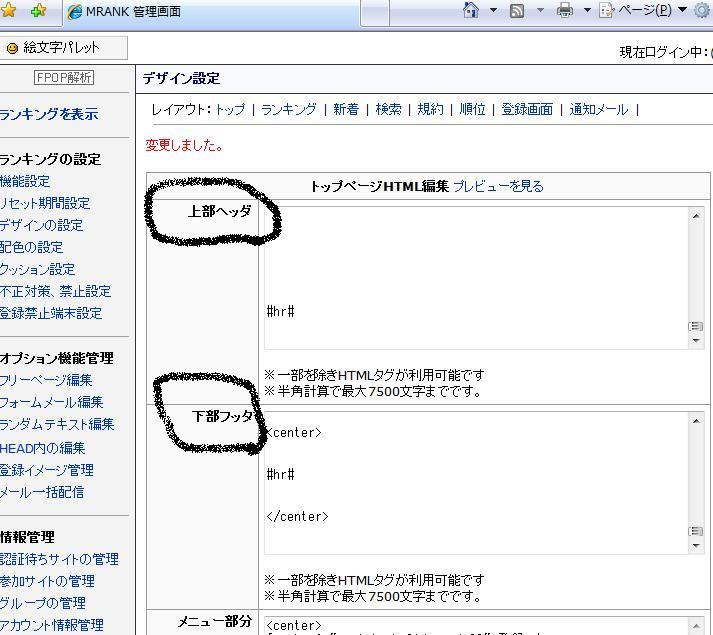This screenshot has width=713, height=635.
Task: Click the 下部フッタ scrollbar thumb
Action: tap(696, 531)
